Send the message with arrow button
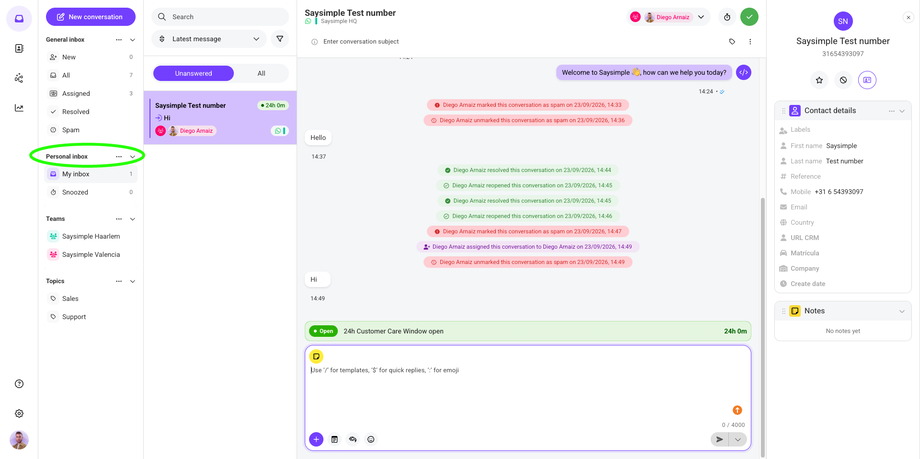The image size is (920, 459). pyautogui.click(x=719, y=439)
